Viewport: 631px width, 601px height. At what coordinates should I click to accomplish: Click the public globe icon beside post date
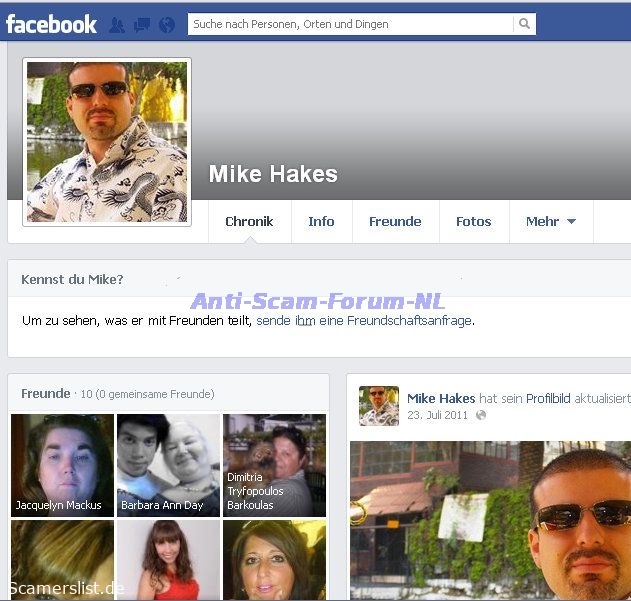tap(481, 415)
